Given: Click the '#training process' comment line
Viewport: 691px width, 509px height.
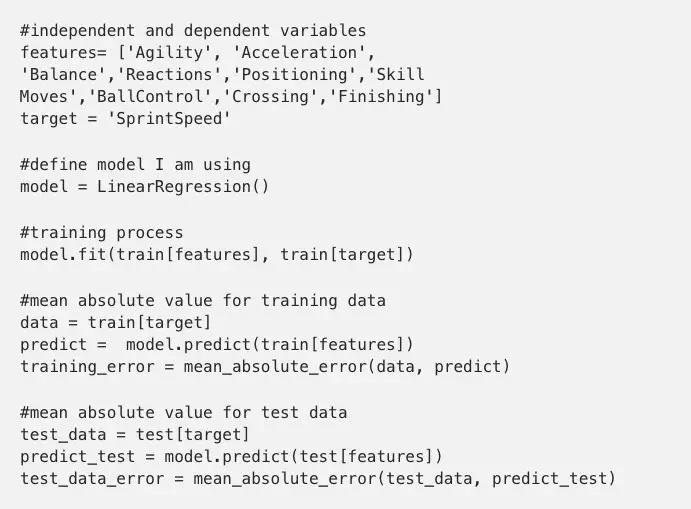Looking at the screenshot, I should (102, 233).
